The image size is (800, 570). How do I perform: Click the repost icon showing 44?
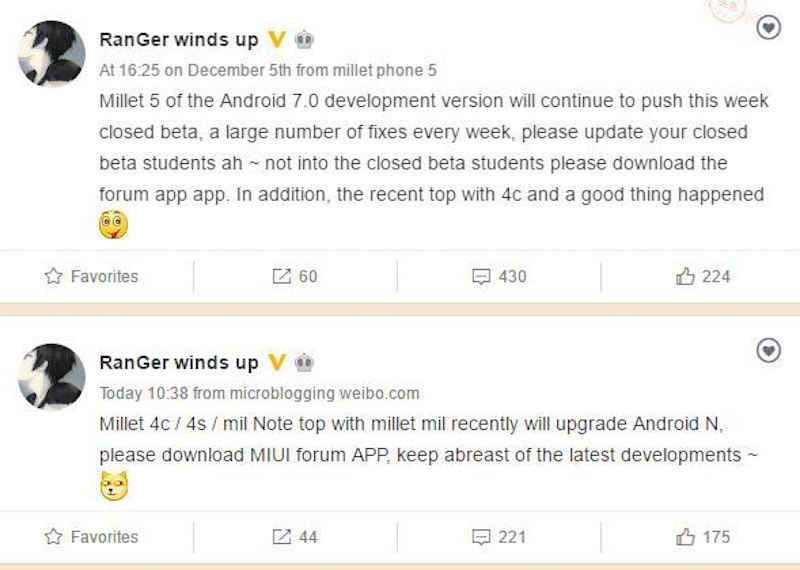[294, 536]
